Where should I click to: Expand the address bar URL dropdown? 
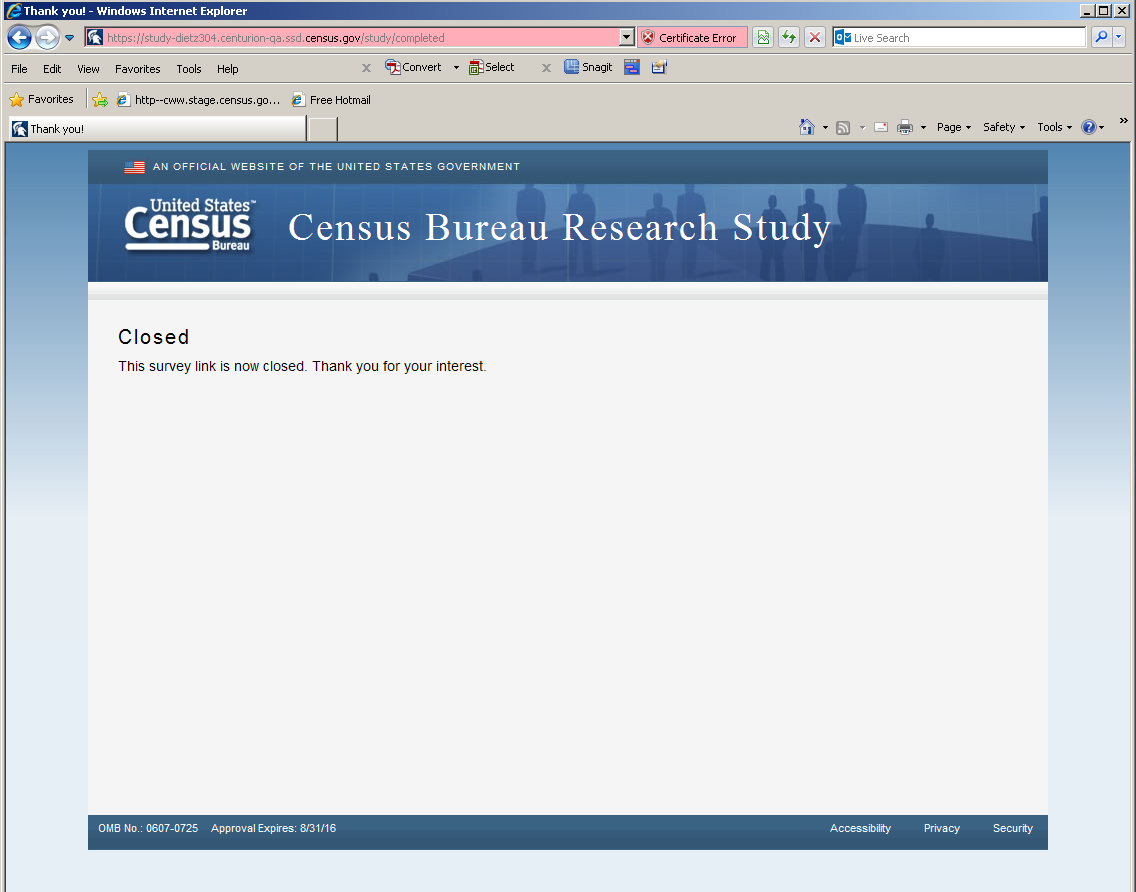click(x=627, y=38)
